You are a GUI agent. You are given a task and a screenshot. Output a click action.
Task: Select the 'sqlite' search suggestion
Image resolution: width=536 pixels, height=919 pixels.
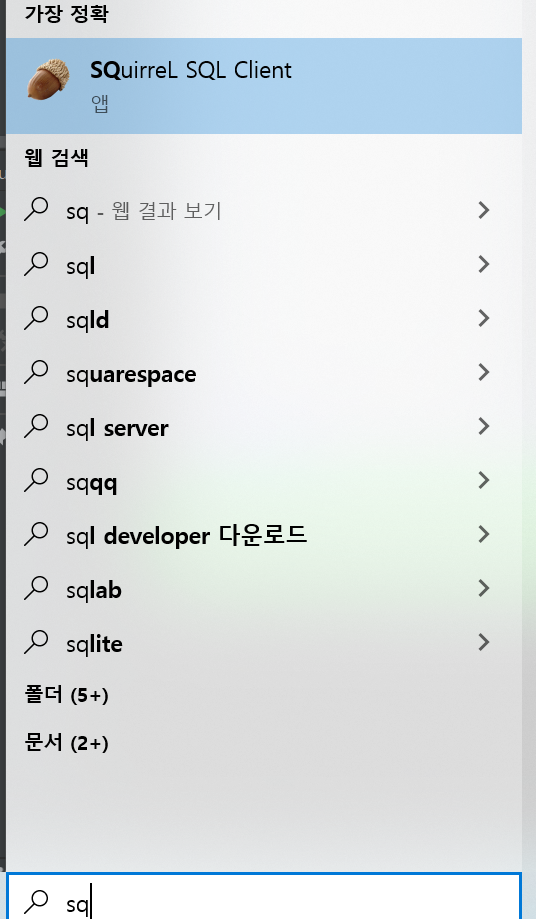coord(264,642)
